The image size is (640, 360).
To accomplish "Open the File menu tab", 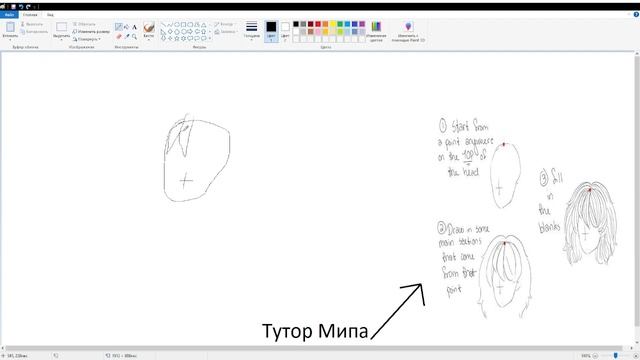I will pyautogui.click(x=9, y=15).
